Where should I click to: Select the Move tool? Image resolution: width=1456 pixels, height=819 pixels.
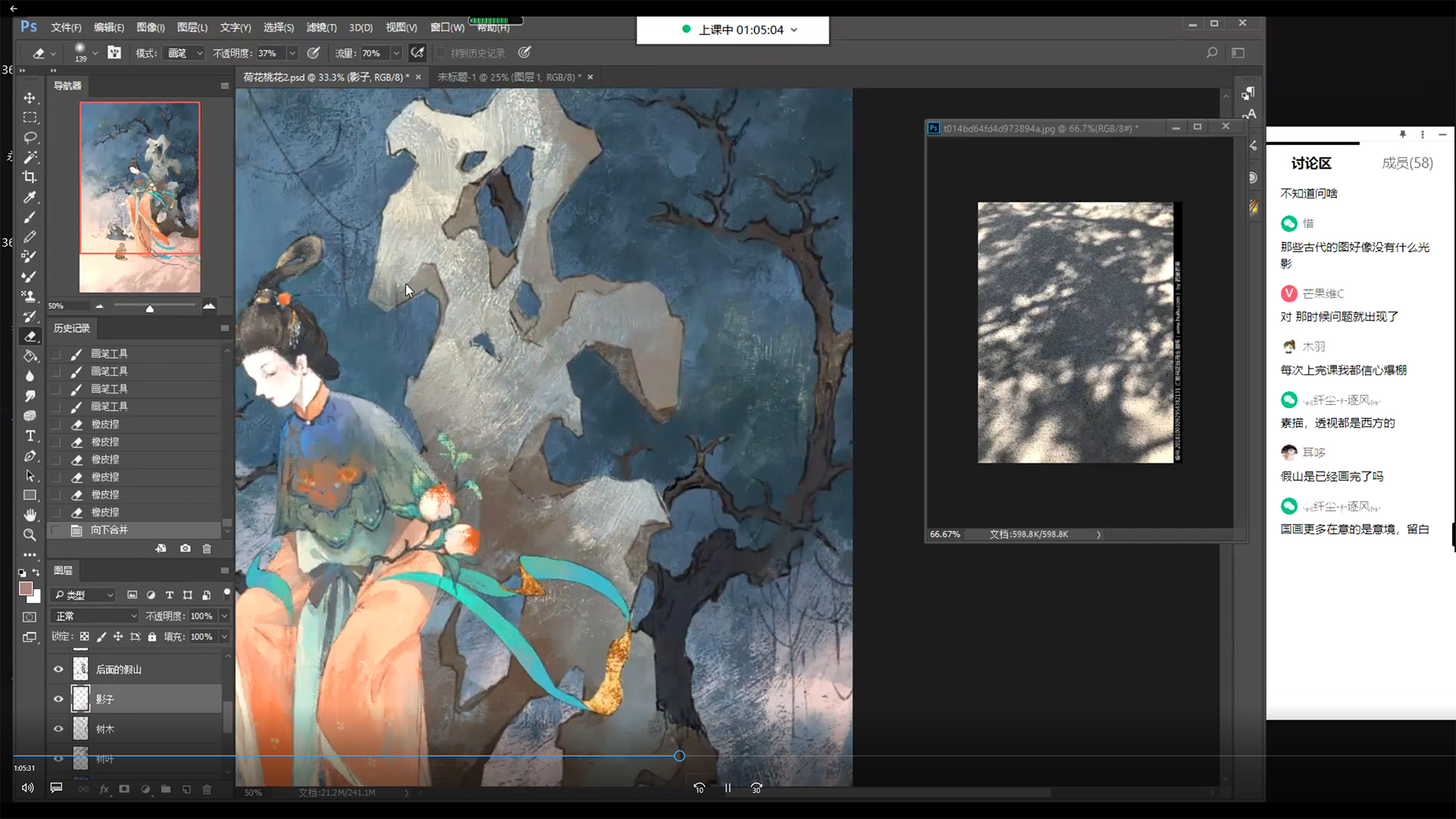(30, 98)
